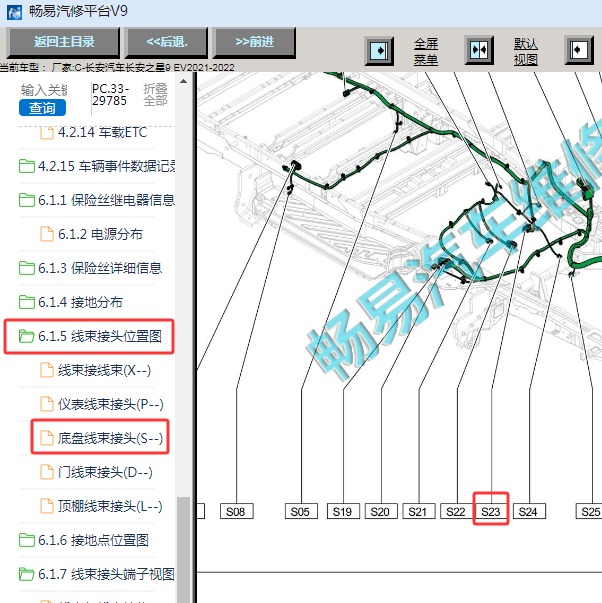The width and height of the screenshot is (602, 603).
Task: Click document icon of 线束接线束(X--)
Action: pyautogui.click(x=47, y=370)
